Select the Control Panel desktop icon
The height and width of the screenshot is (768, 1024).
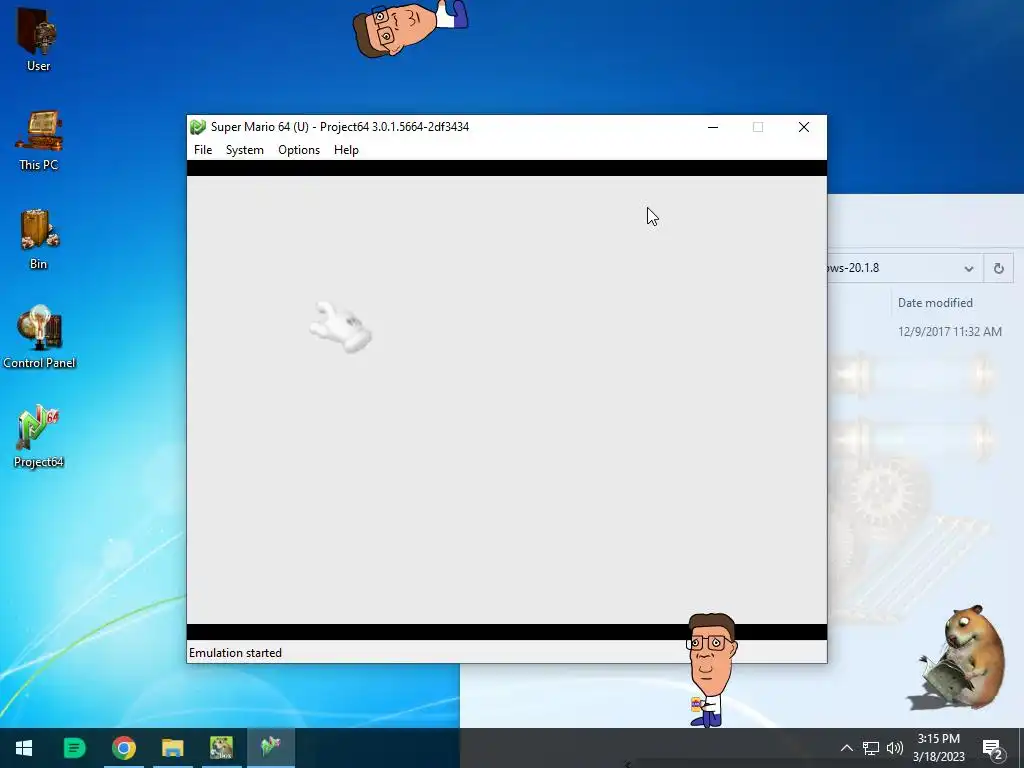pyautogui.click(x=39, y=338)
